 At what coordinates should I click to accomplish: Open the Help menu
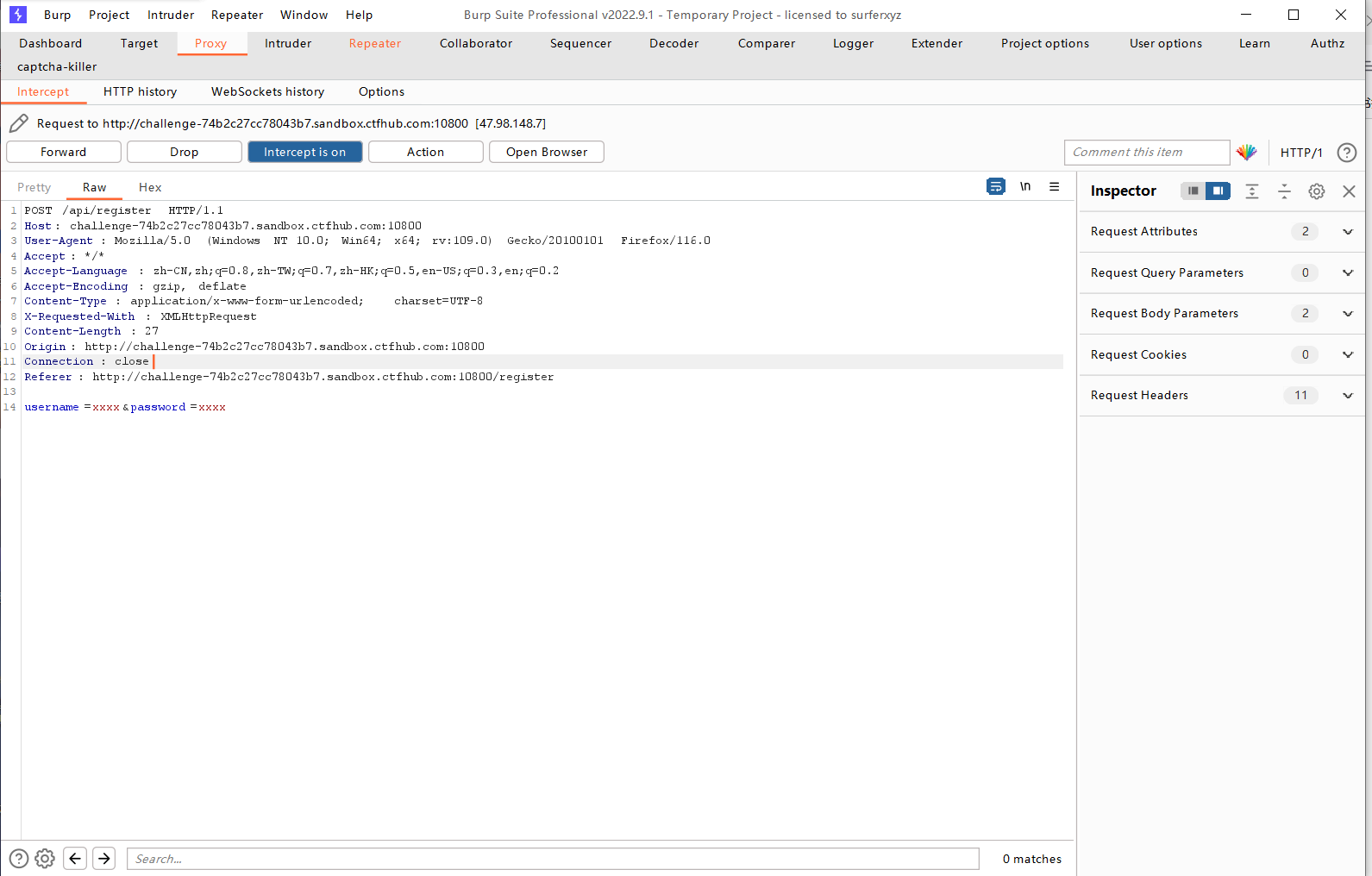[360, 15]
